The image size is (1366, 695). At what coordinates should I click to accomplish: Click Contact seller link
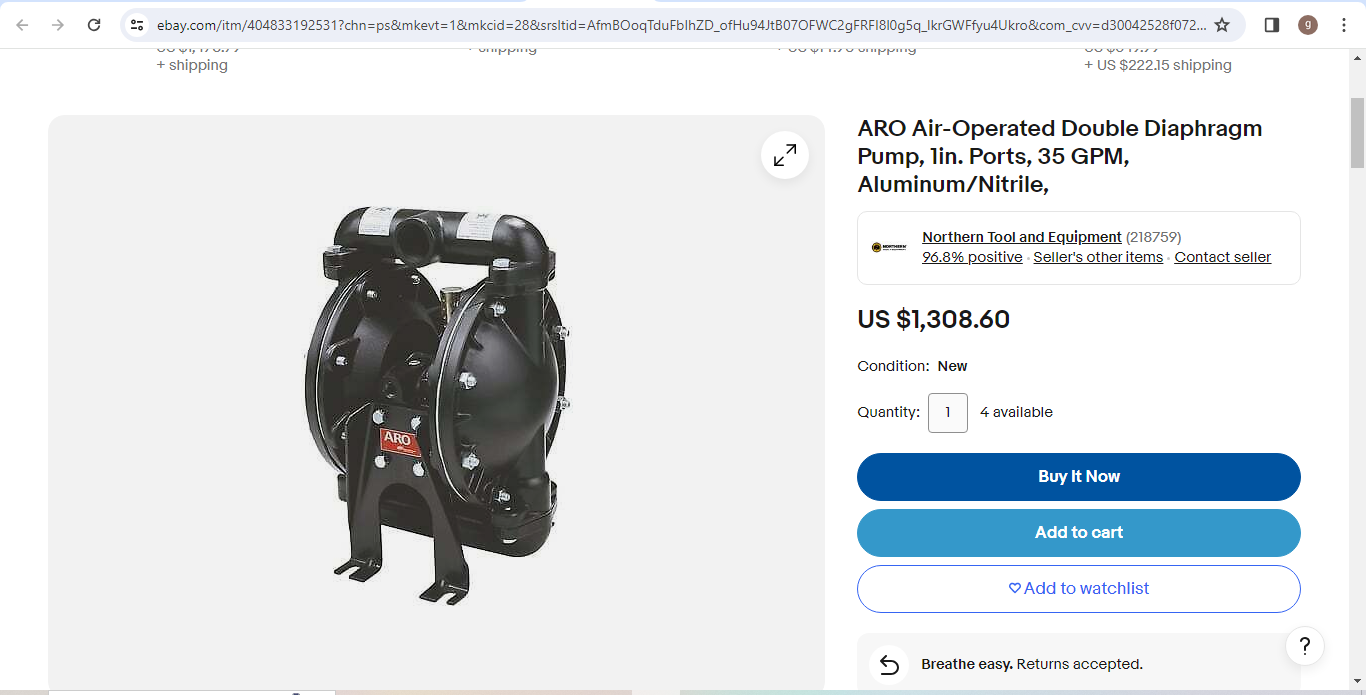[x=1222, y=257]
